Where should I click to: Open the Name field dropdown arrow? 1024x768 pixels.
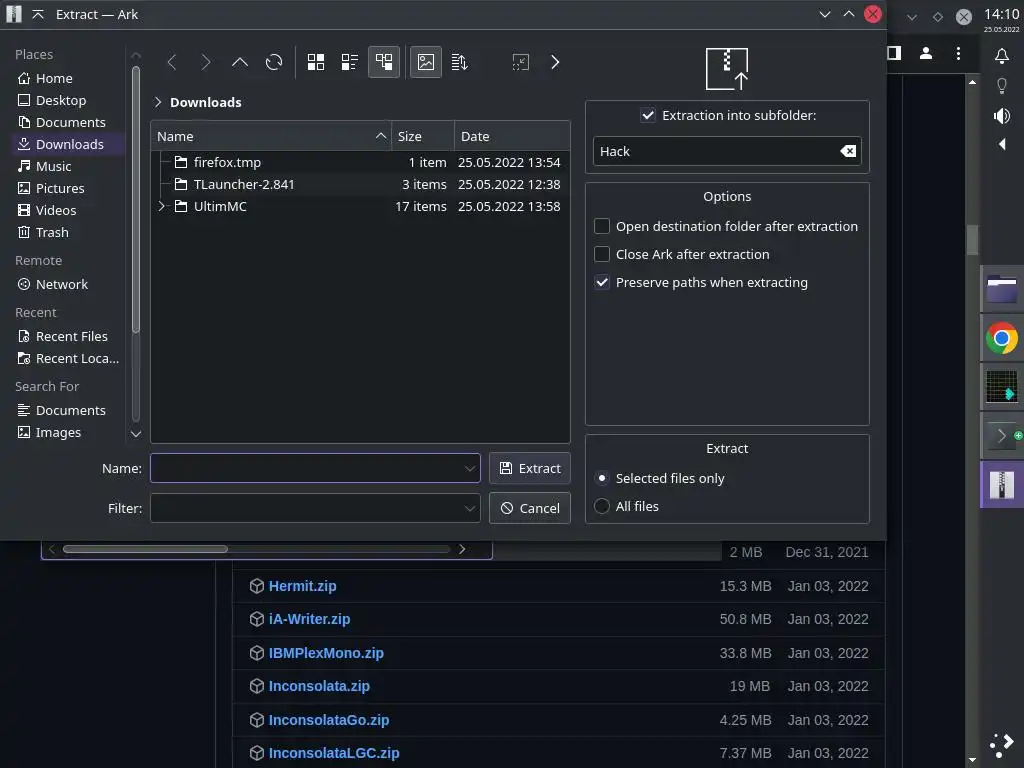coord(470,468)
